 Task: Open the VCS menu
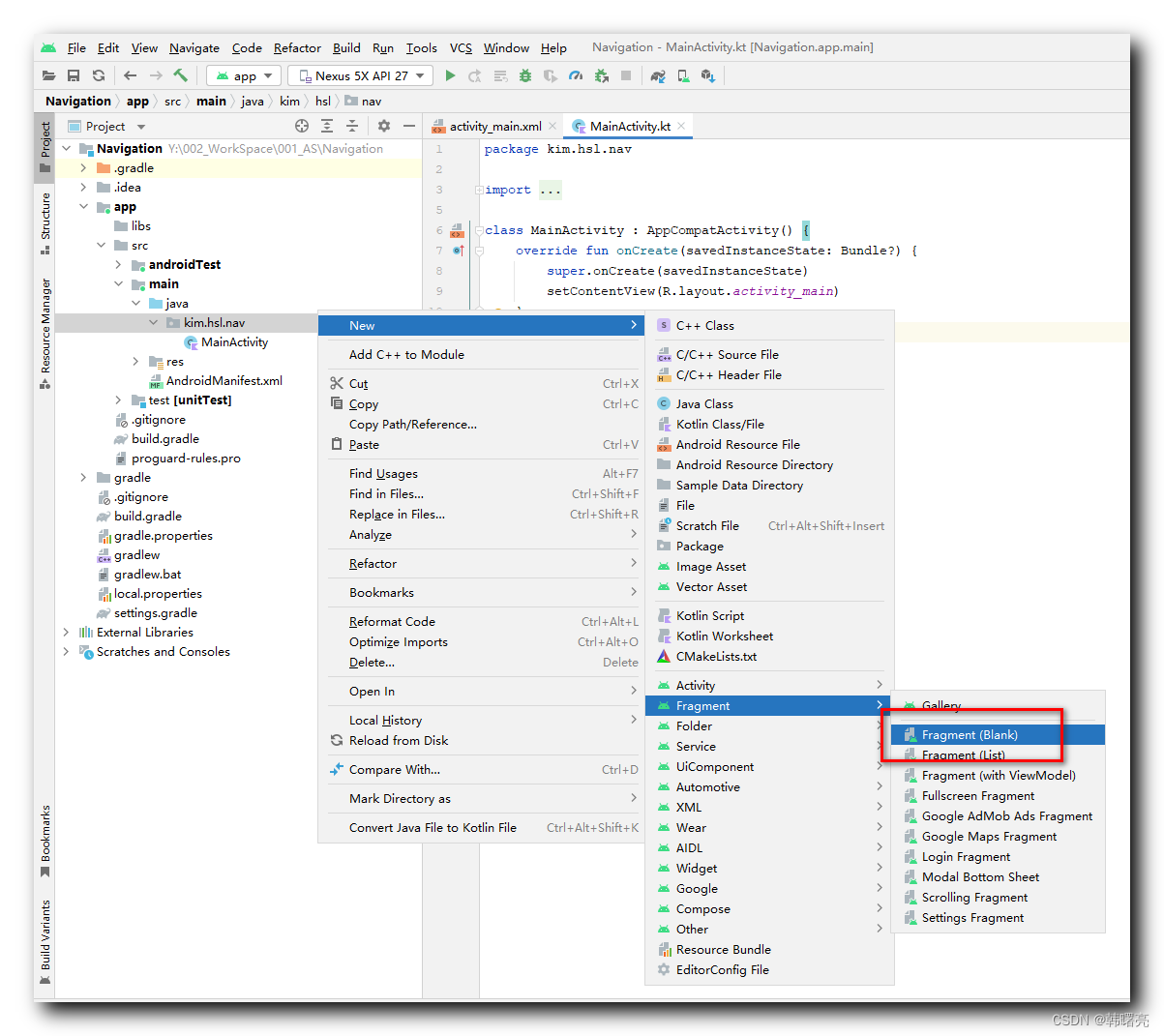[x=462, y=47]
